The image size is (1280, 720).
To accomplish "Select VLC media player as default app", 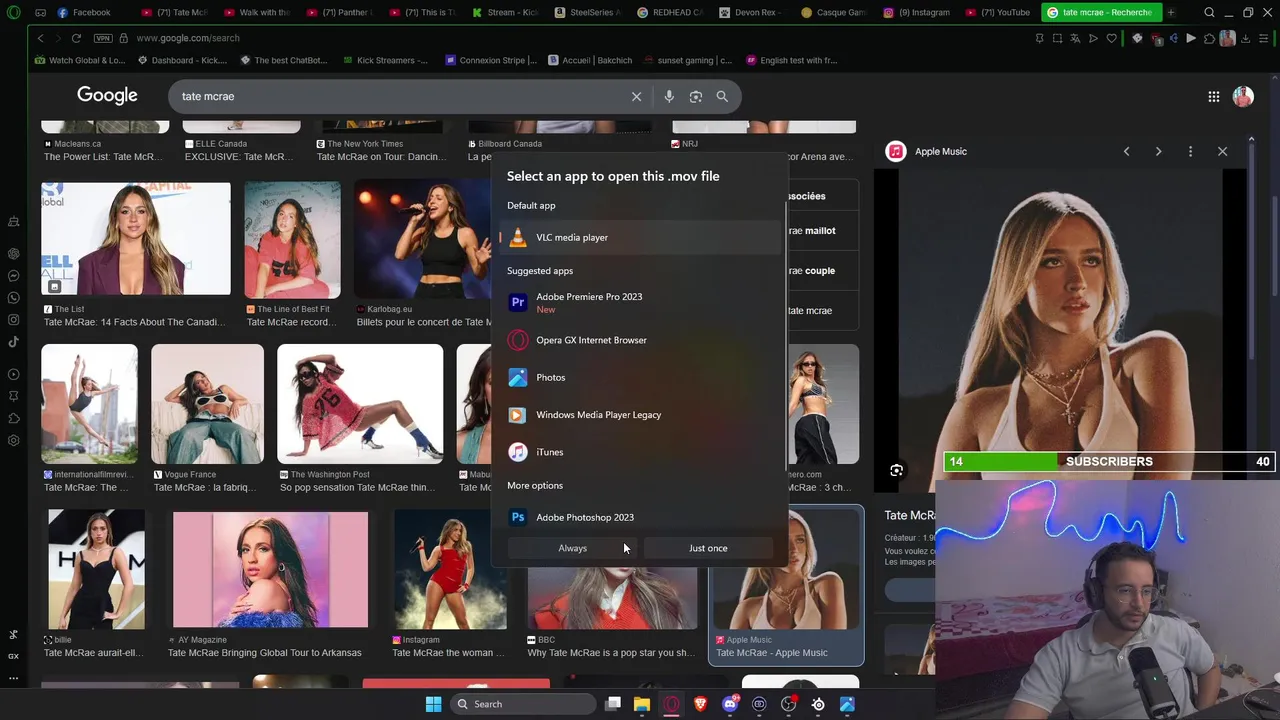I will pyautogui.click(x=640, y=238).
